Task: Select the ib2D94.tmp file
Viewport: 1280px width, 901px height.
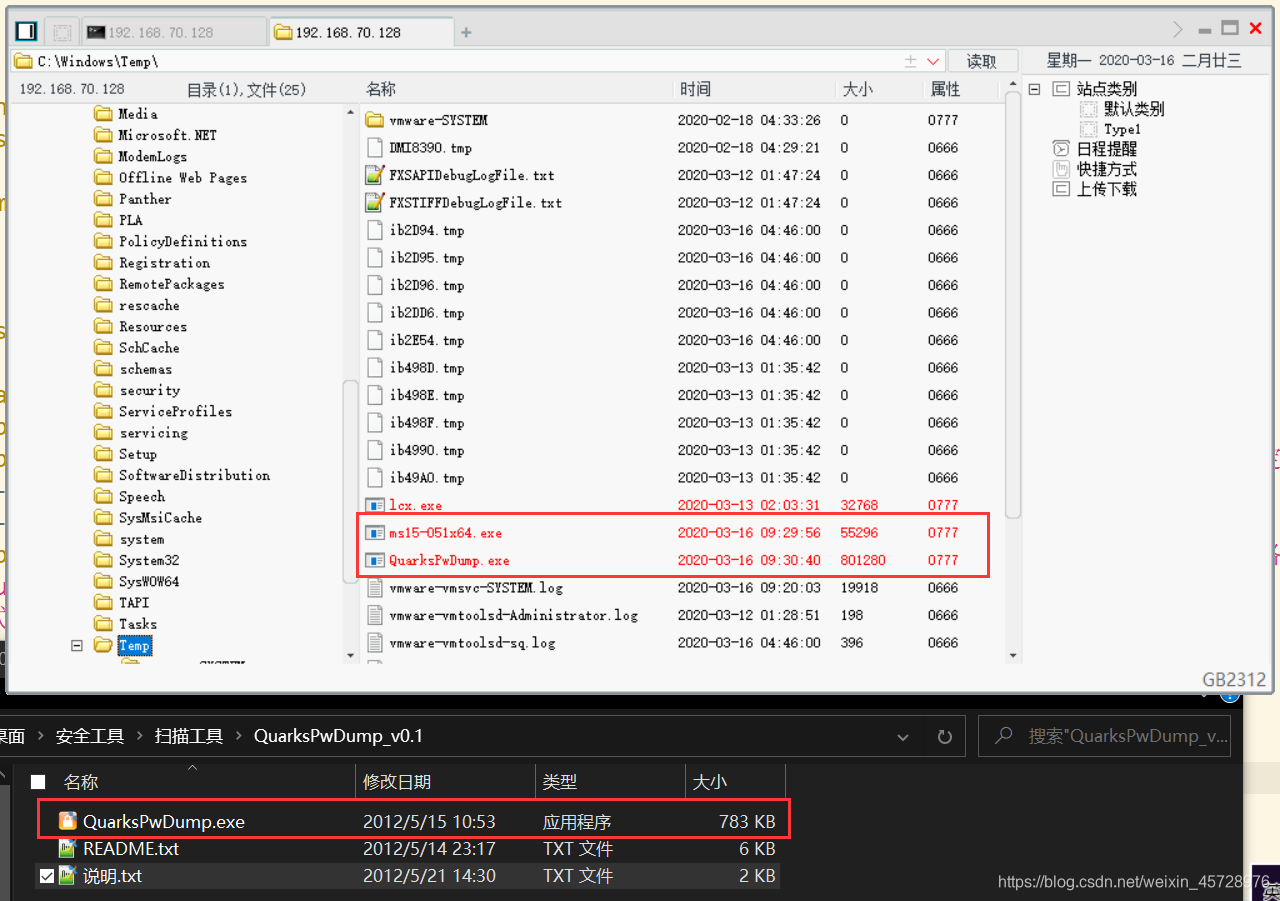Action: (x=426, y=230)
